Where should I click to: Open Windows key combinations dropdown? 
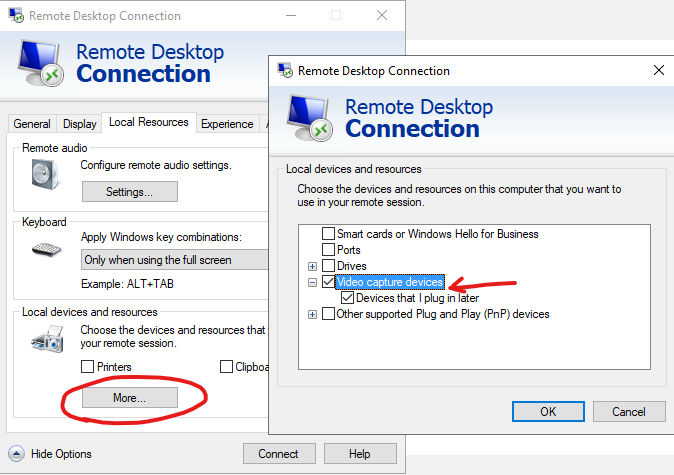click(175, 260)
